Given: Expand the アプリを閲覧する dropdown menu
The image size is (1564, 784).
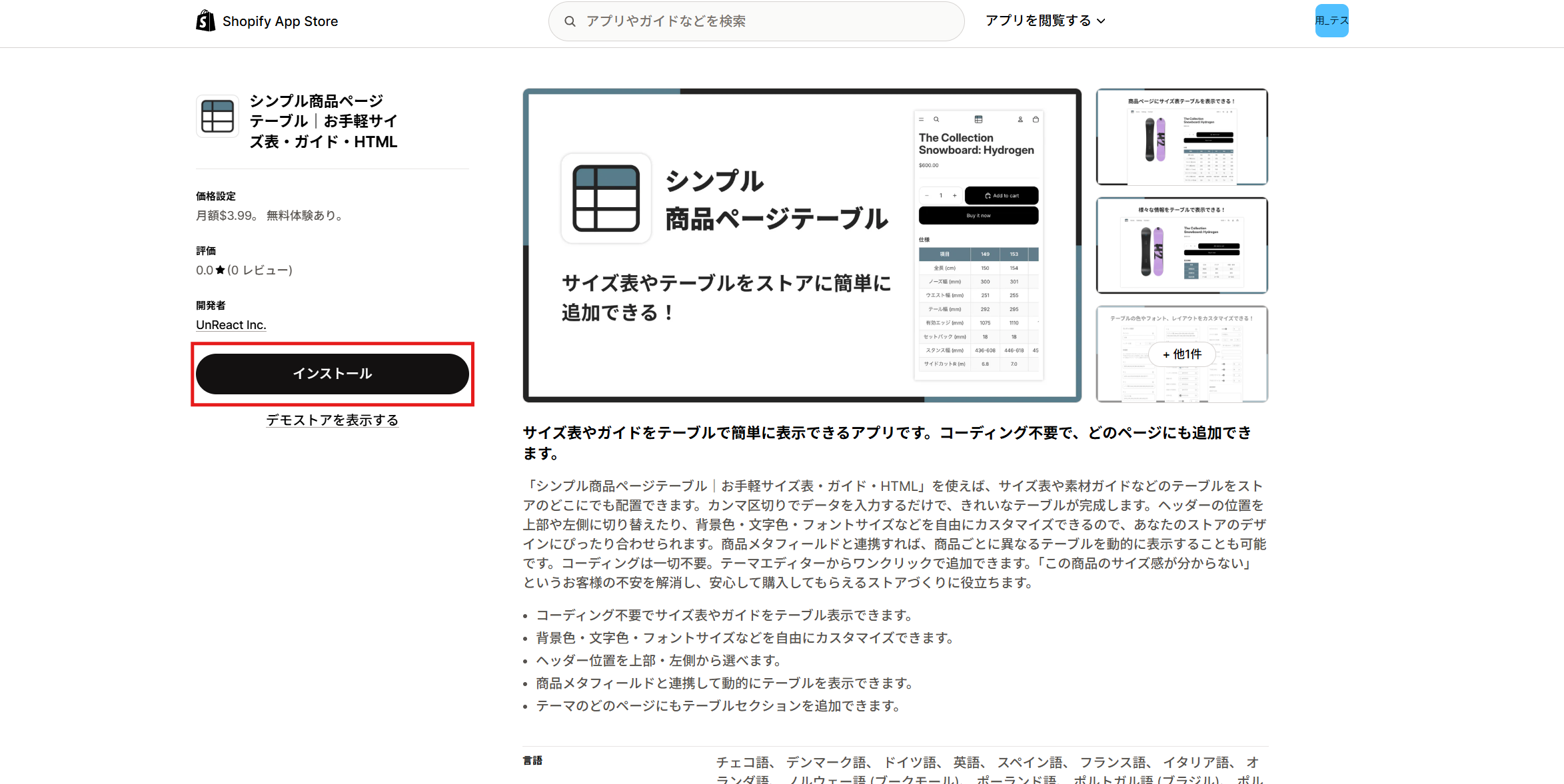Looking at the screenshot, I should coord(1045,21).
